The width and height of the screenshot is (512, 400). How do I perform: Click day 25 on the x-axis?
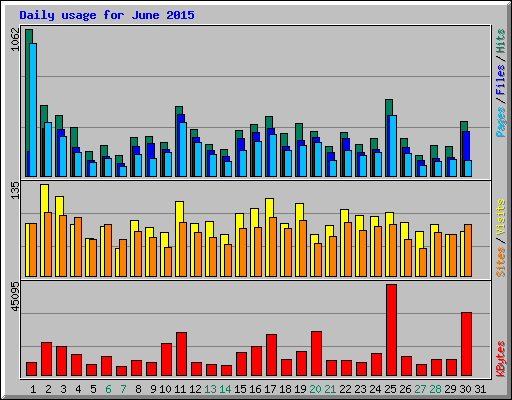[390, 389]
